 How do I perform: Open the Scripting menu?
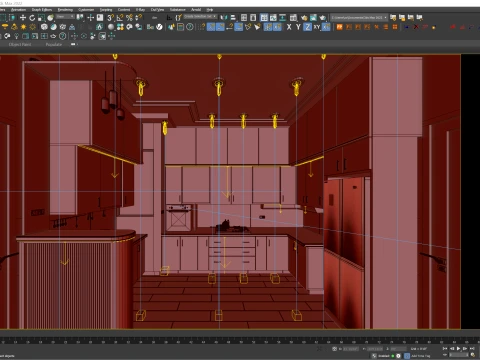coord(106,10)
